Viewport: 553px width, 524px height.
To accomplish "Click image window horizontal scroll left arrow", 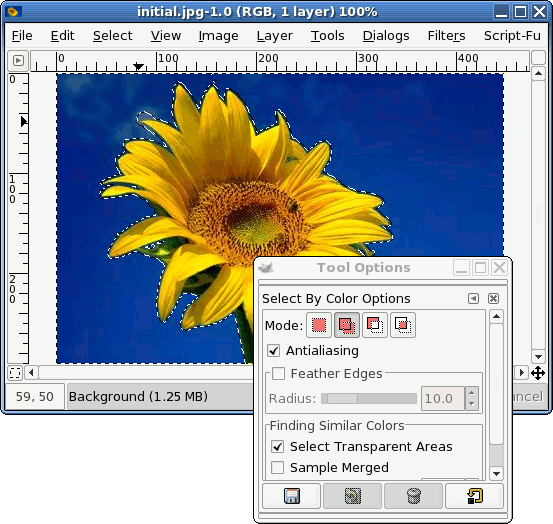I will [x=31, y=373].
